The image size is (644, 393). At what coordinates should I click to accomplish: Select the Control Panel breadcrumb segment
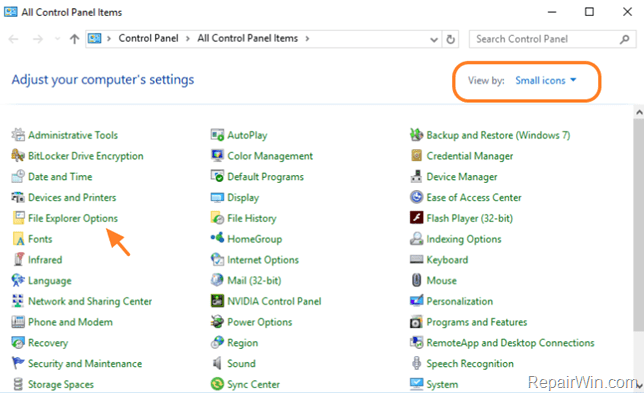point(148,38)
